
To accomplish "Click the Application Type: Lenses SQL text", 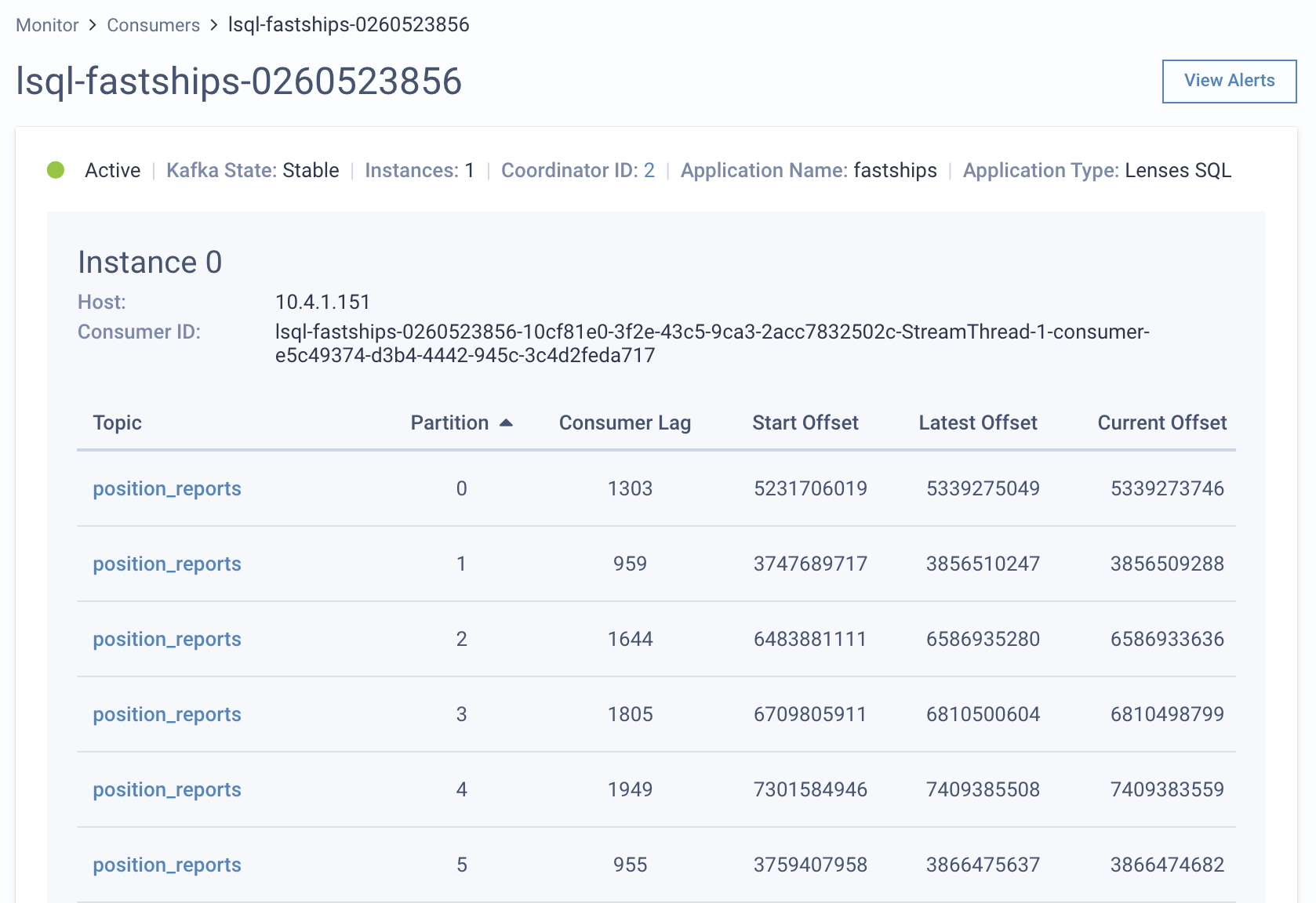I will pos(1097,170).
